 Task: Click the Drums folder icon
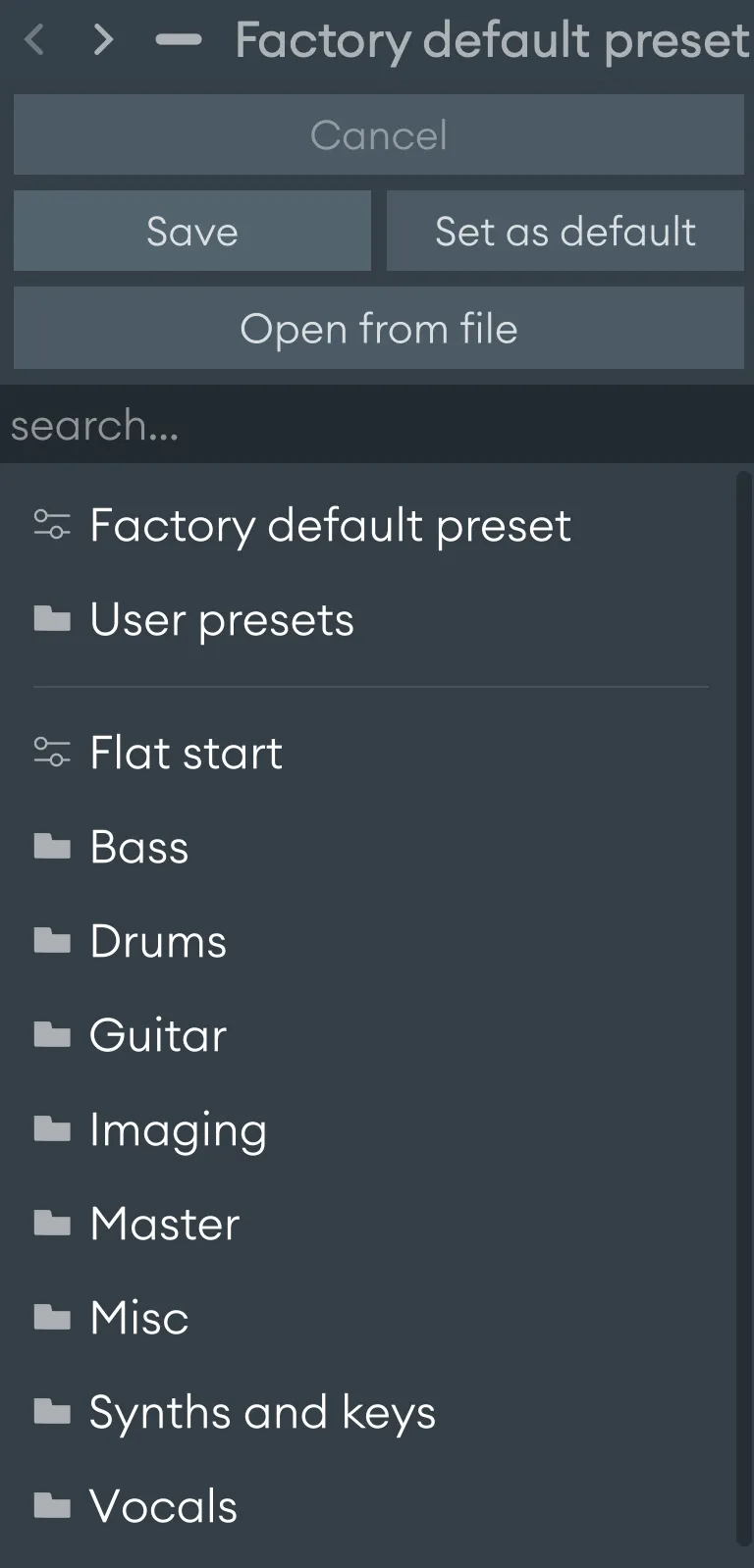click(x=53, y=940)
